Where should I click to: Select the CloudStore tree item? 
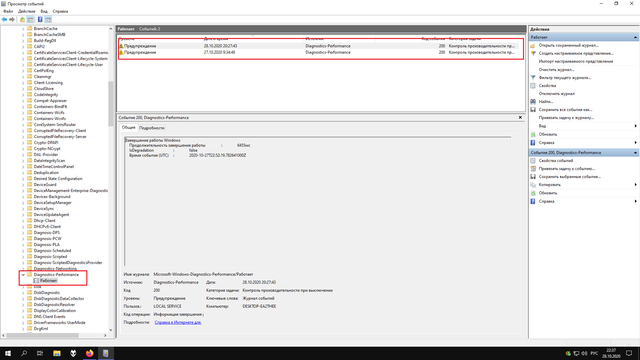[x=44, y=89]
